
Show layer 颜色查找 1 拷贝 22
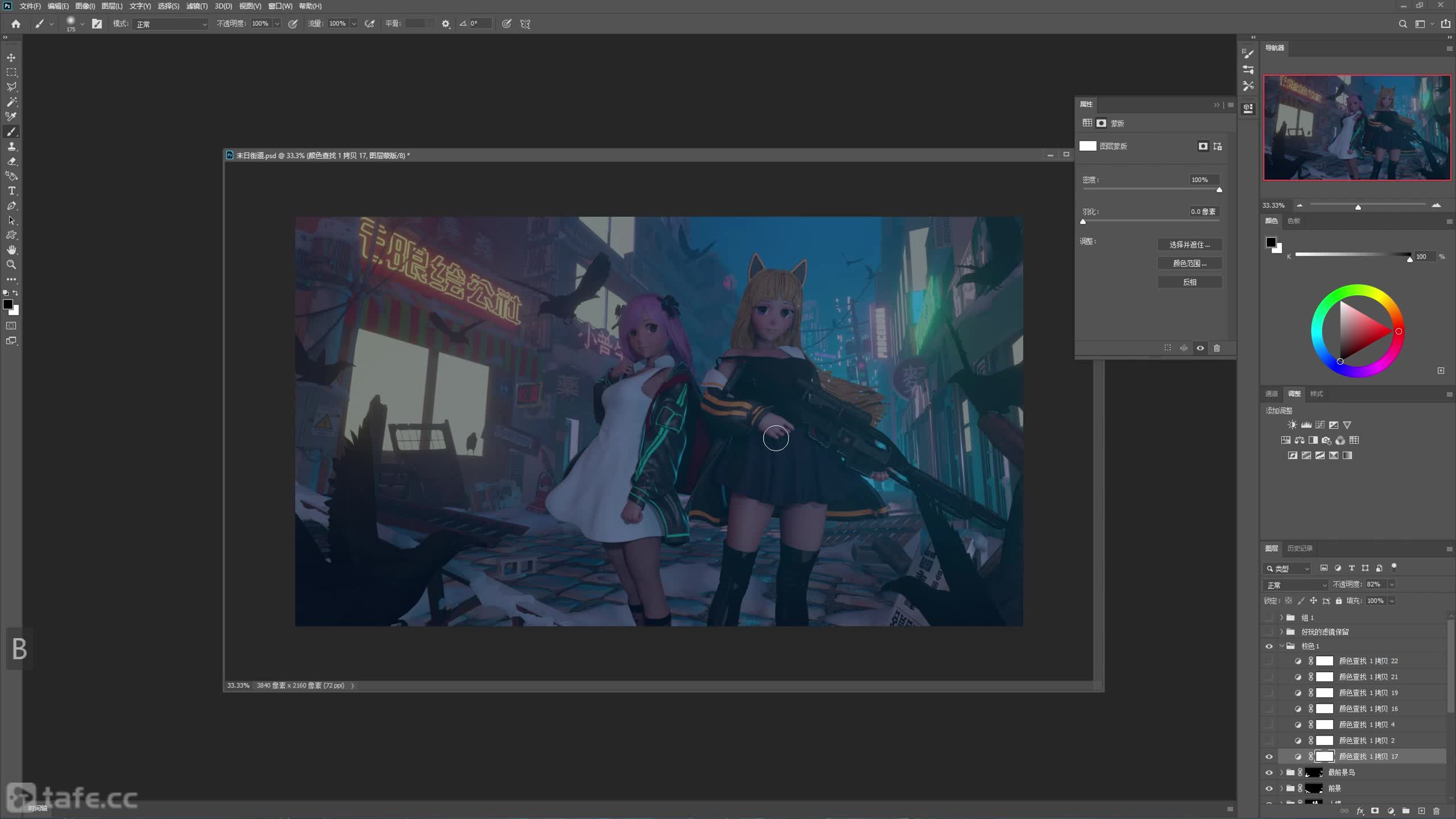pyautogui.click(x=1269, y=661)
